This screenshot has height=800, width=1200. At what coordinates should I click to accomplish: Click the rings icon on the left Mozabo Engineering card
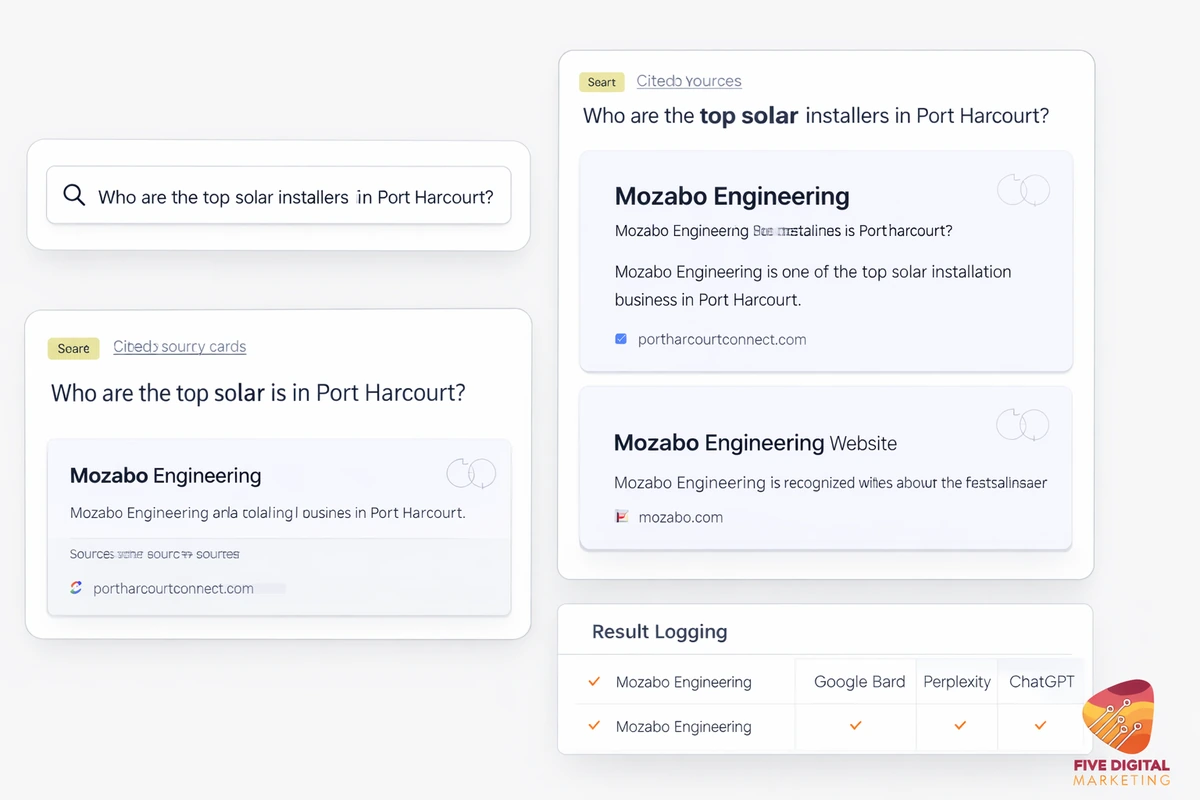tap(470, 472)
